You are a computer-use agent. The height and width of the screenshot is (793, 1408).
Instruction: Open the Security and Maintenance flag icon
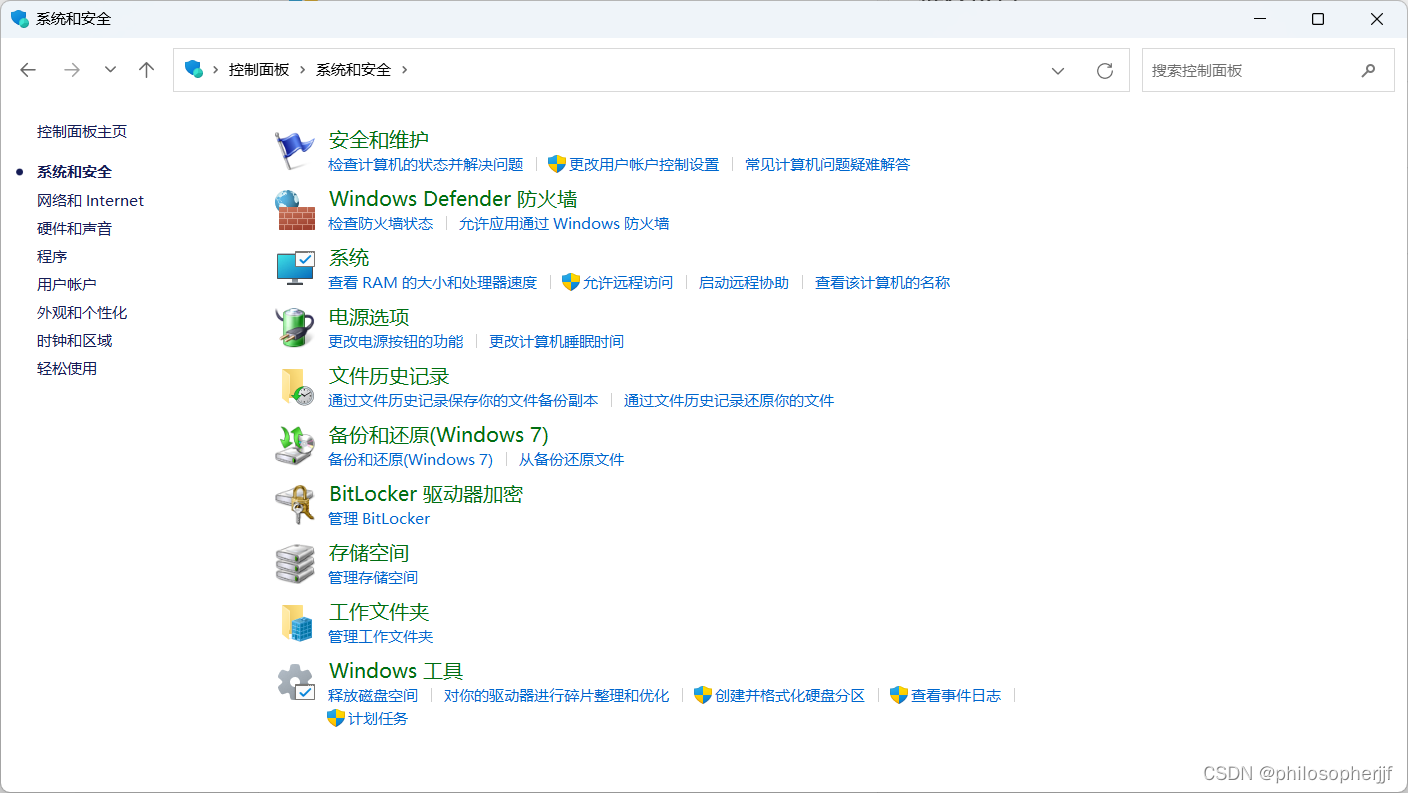pos(295,150)
